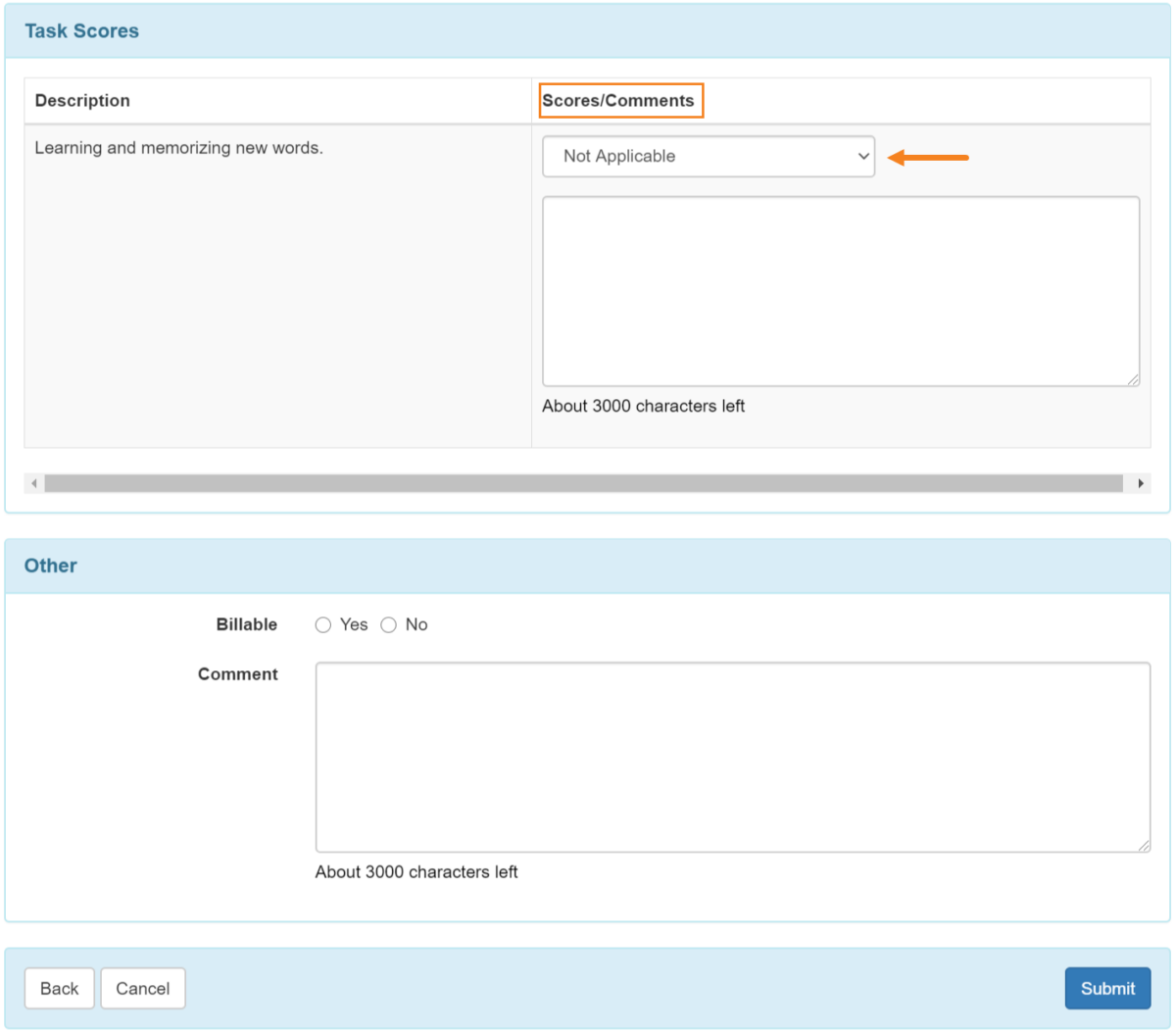Click the orange arrow pointing at the dropdown
Image resolution: width=1176 pixels, height=1033 pixels.
pos(928,157)
